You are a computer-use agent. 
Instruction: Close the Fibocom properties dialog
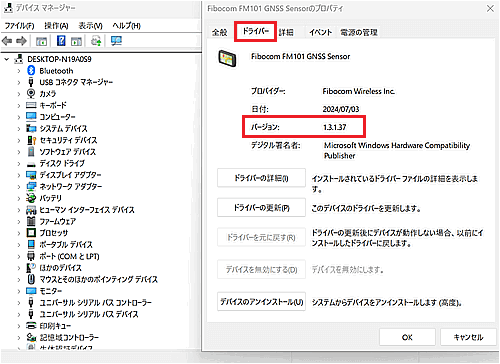click(x=490, y=8)
